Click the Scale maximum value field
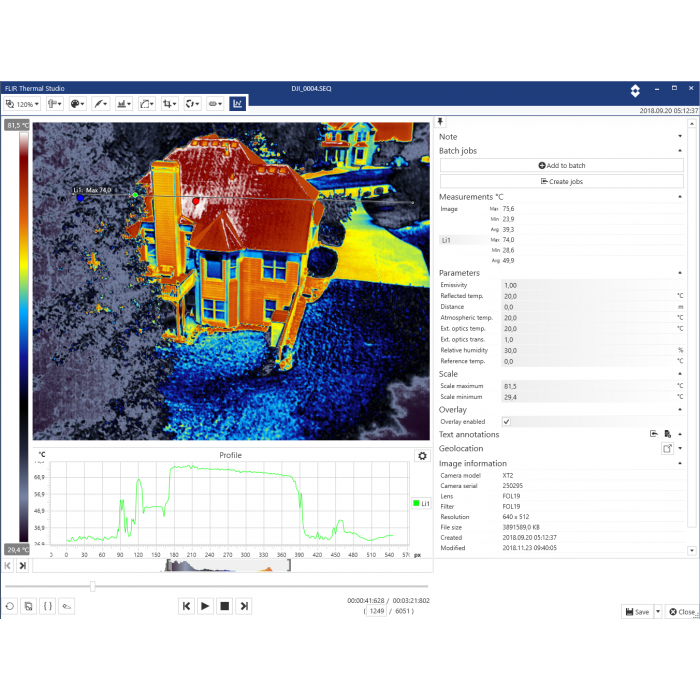Screen dimensions: 700x700 (x=589, y=386)
